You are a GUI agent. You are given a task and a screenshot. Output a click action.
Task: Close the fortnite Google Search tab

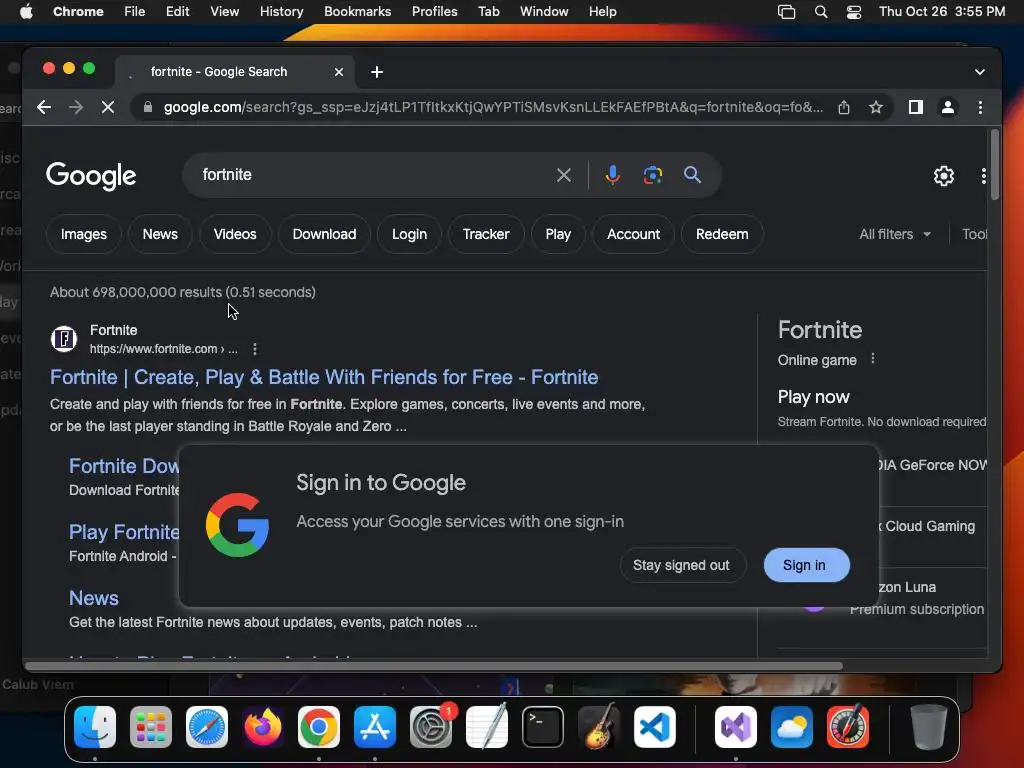tap(339, 72)
